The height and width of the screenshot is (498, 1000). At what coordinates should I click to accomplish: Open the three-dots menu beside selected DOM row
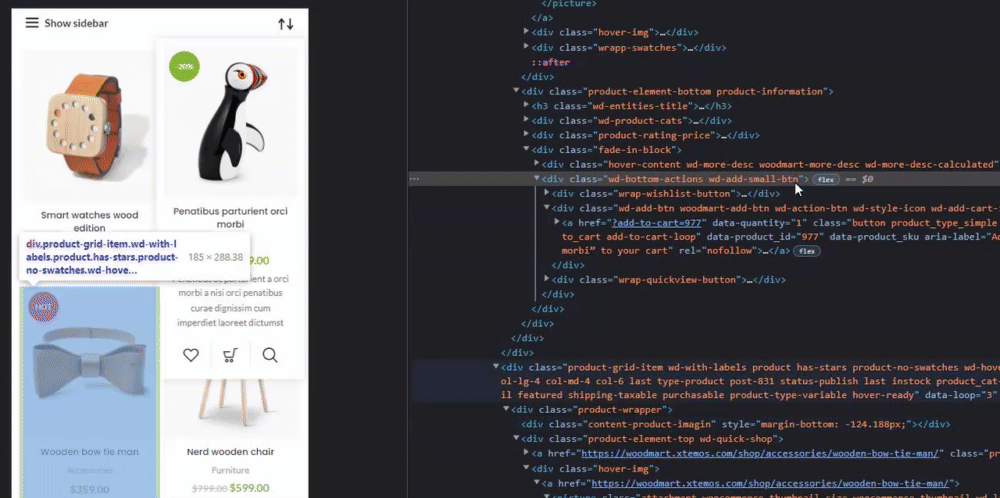tap(414, 179)
